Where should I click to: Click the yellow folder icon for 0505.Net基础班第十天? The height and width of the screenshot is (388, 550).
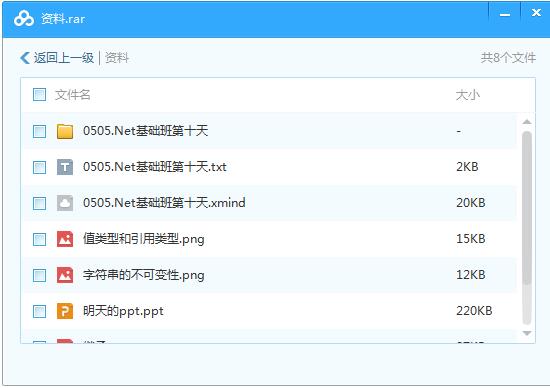65,132
